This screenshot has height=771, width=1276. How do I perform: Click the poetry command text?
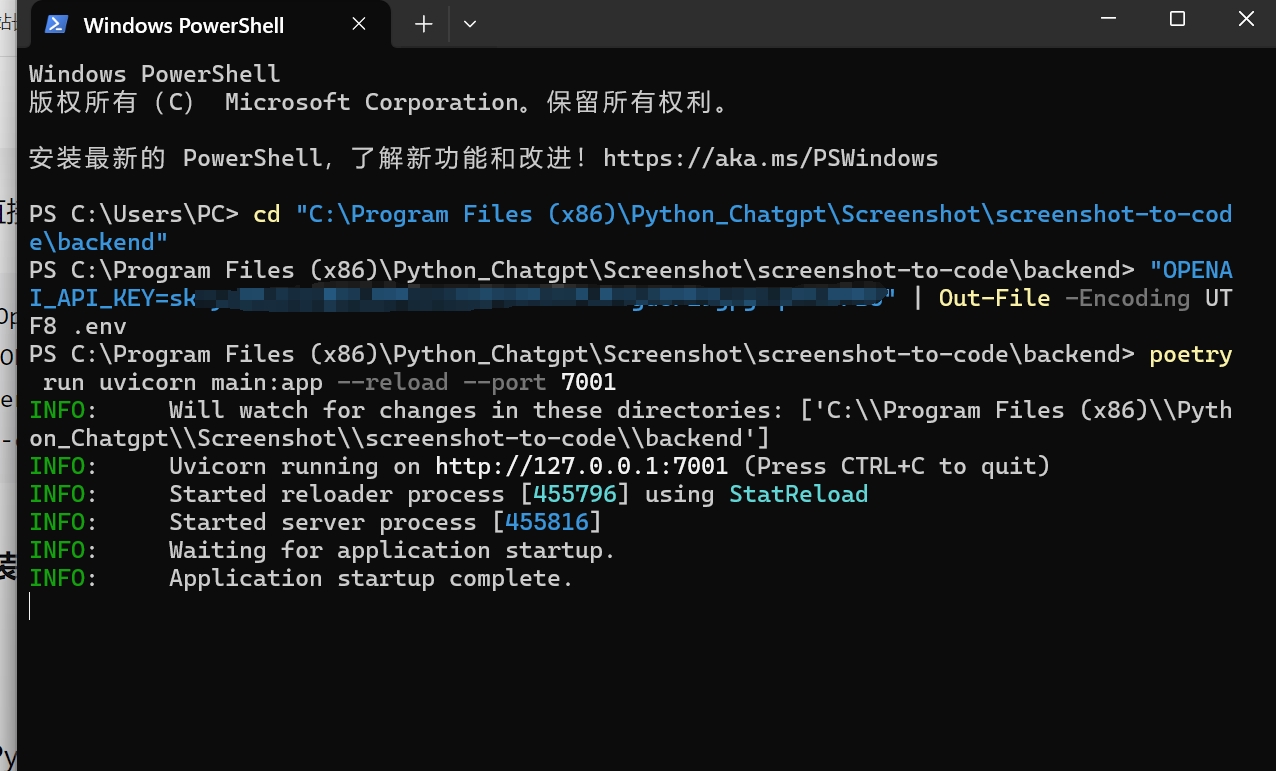(x=1190, y=353)
